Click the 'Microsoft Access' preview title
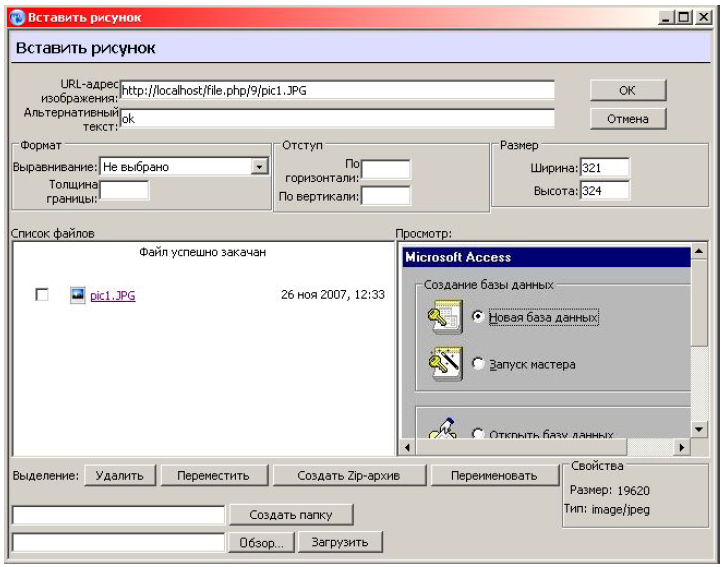This screenshot has width=725, height=567. click(x=458, y=258)
